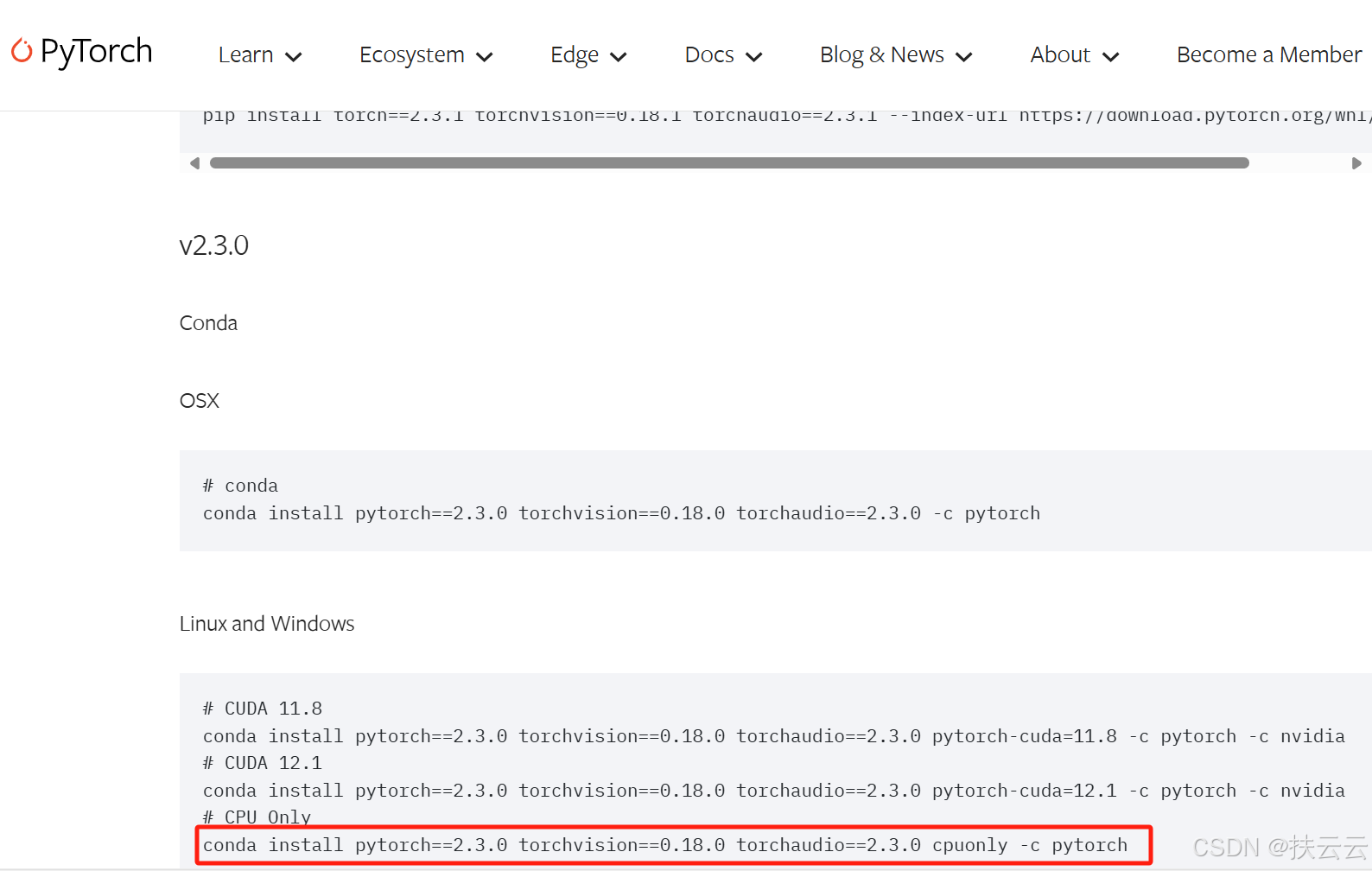Expand the Learn chevron arrow

[294, 57]
